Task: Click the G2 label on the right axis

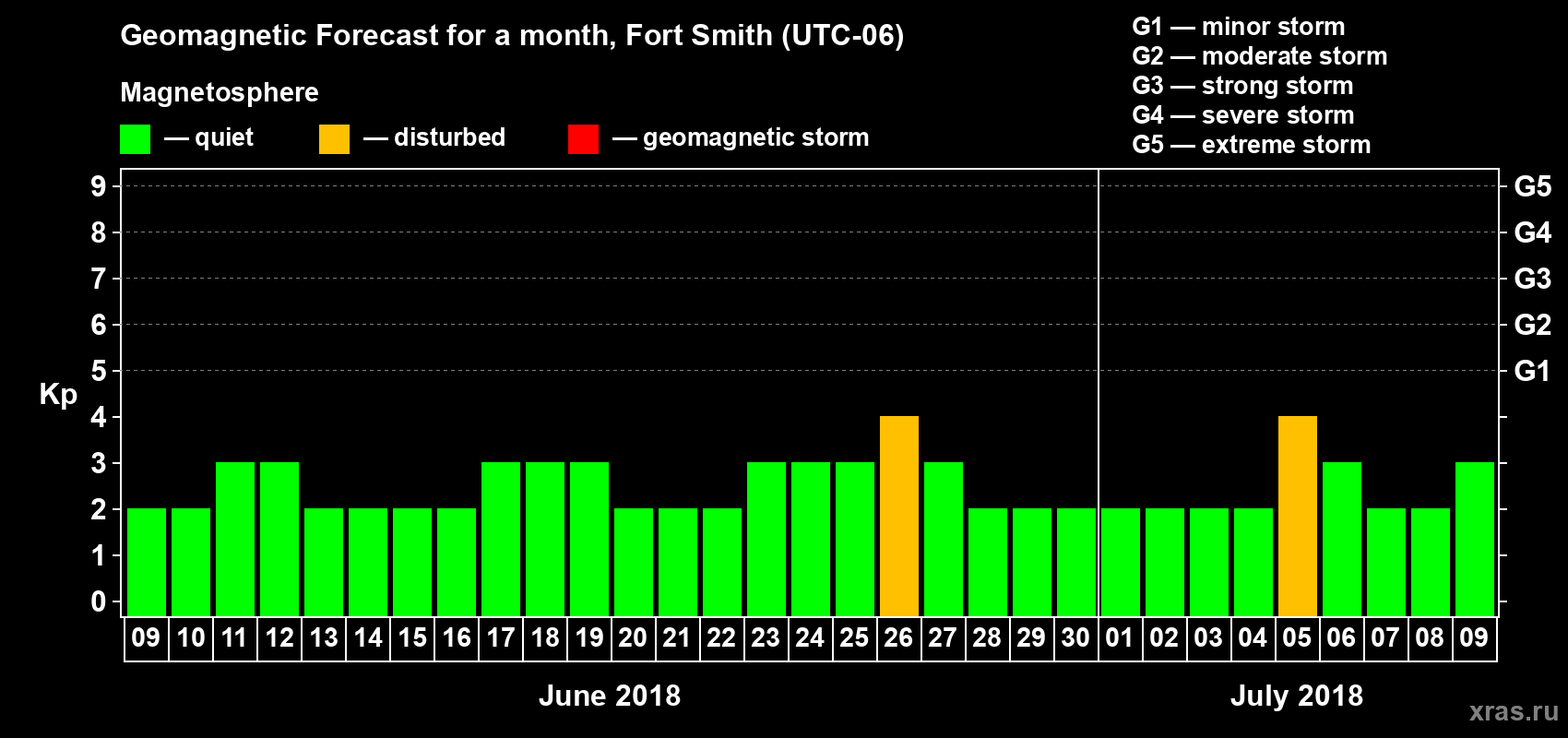Action: [x=1533, y=325]
